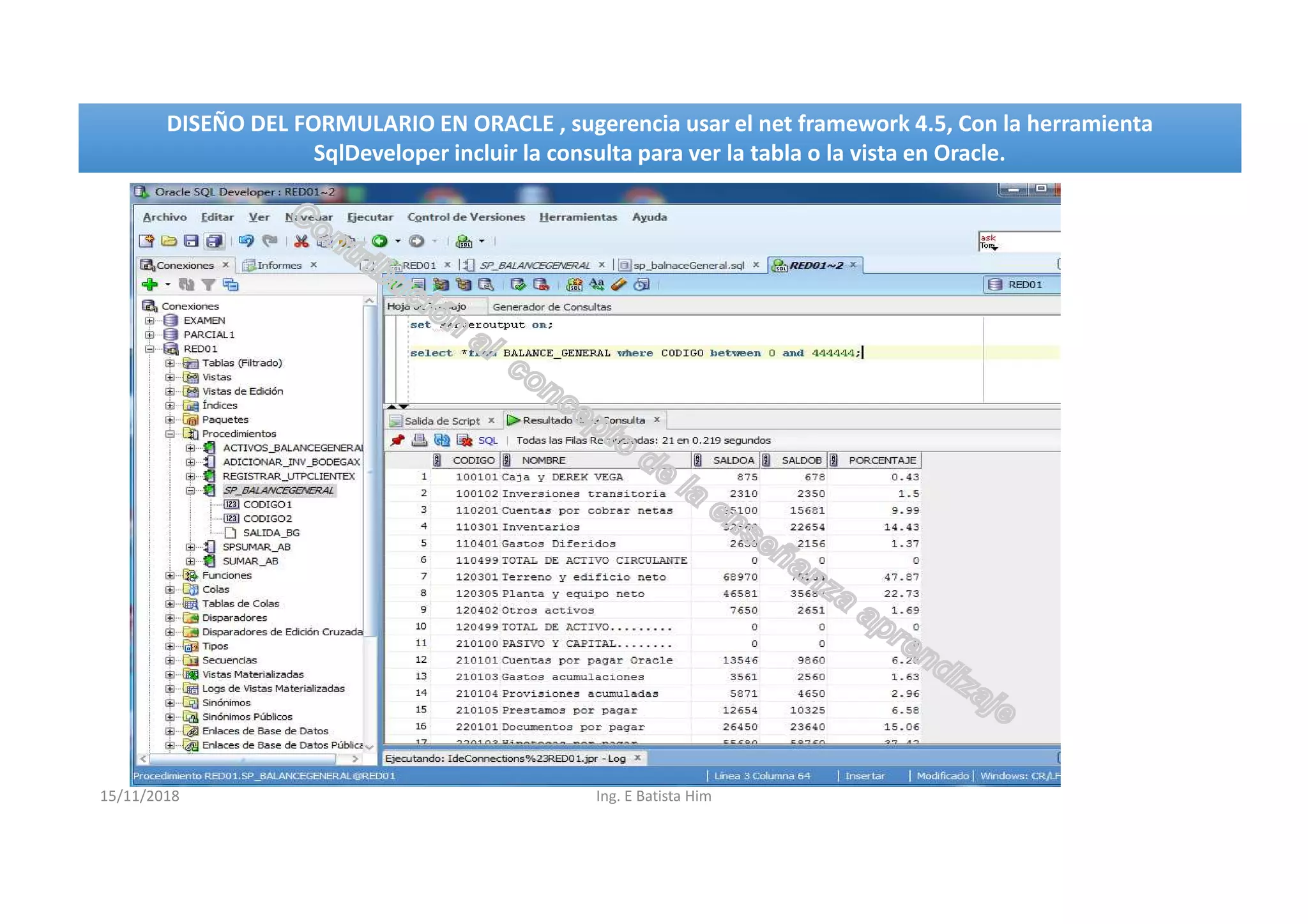
Task: Click the 'Caja y DEREK VEGA' cell
Action: 595,477
